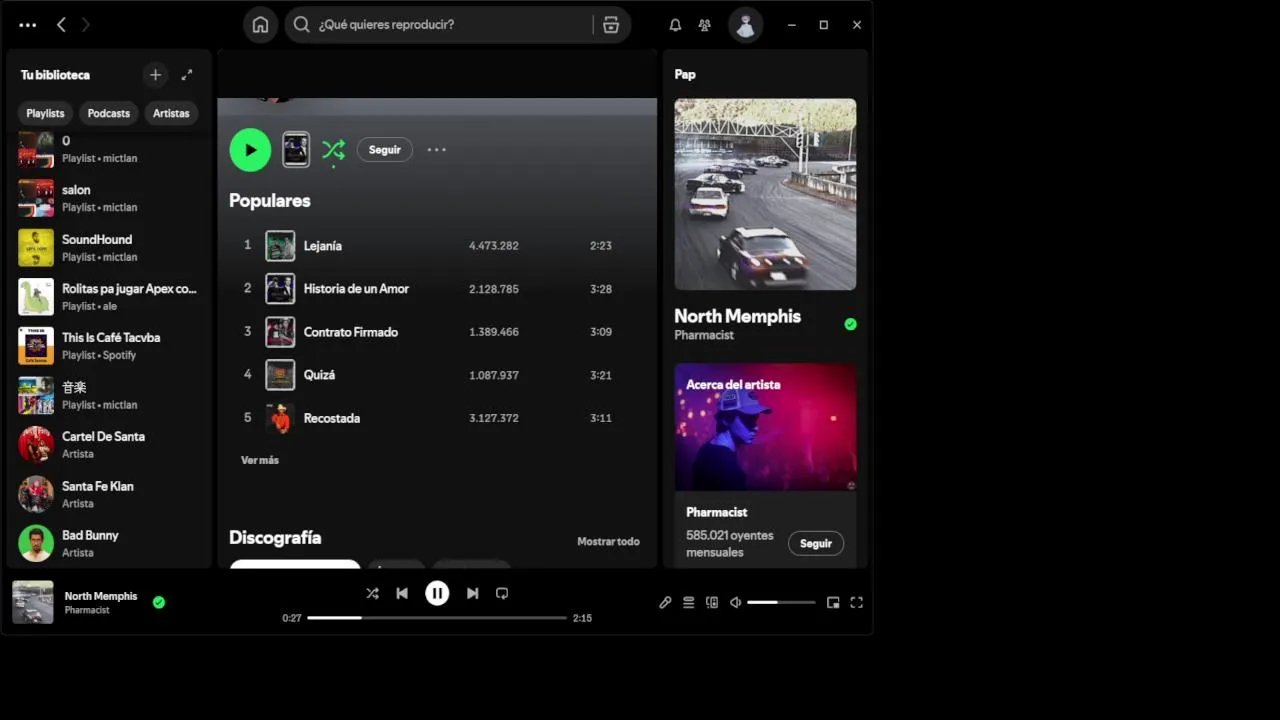
Task: Open Mostrar todo for Discografía
Action: tap(608, 541)
